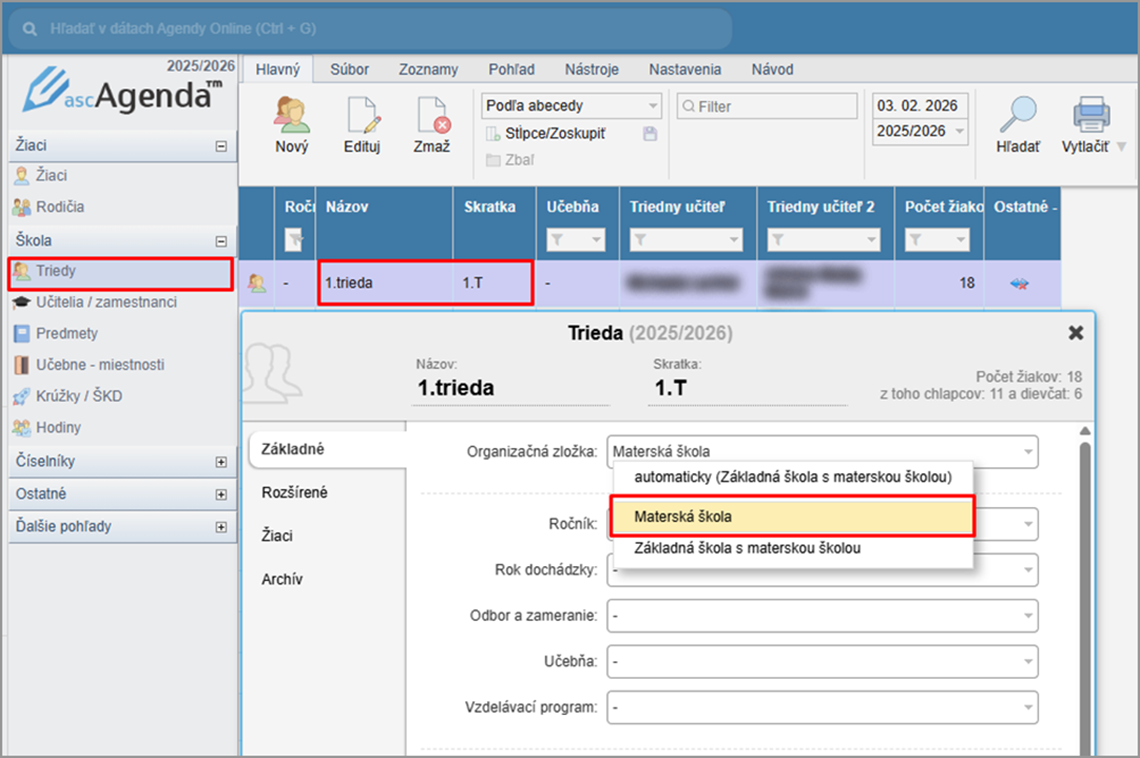Click the Edituj pencil icon
The image size is (1140, 758).
[362, 116]
